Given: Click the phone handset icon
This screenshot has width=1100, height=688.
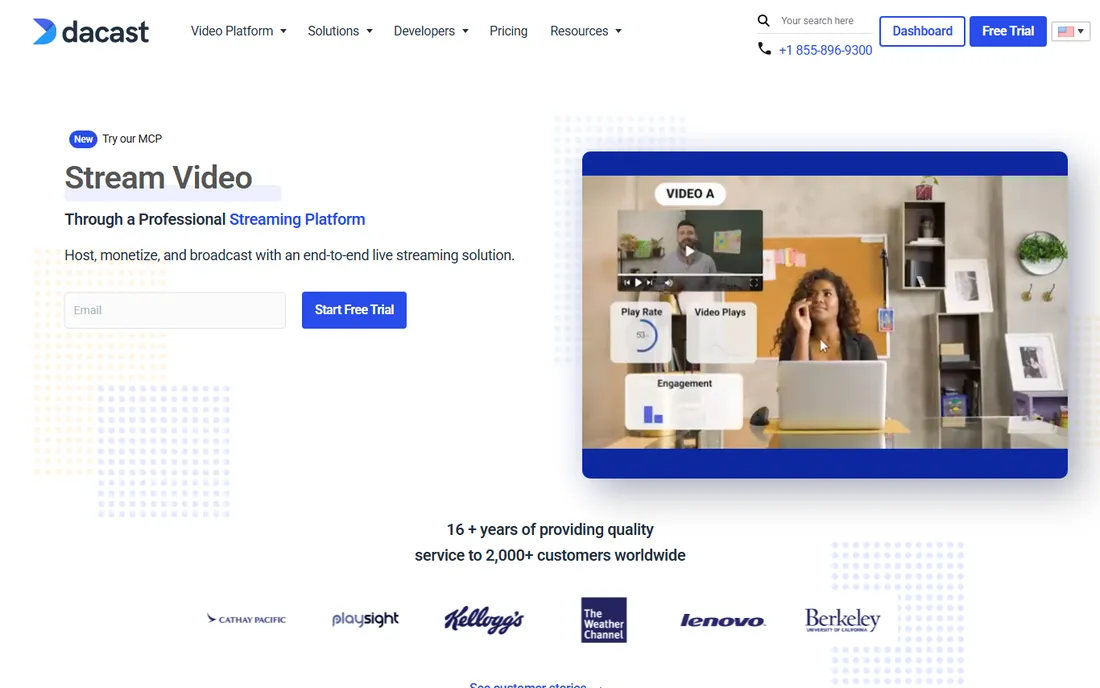Looking at the screenshot, I should click(x=764, y=48).
